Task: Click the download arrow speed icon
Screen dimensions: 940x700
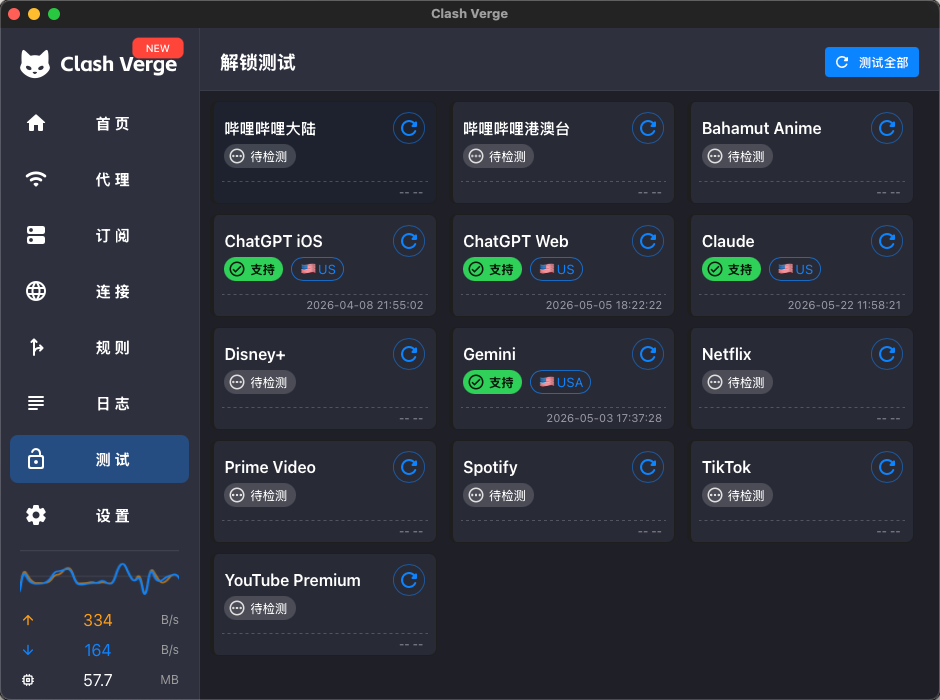Action: 28,650
